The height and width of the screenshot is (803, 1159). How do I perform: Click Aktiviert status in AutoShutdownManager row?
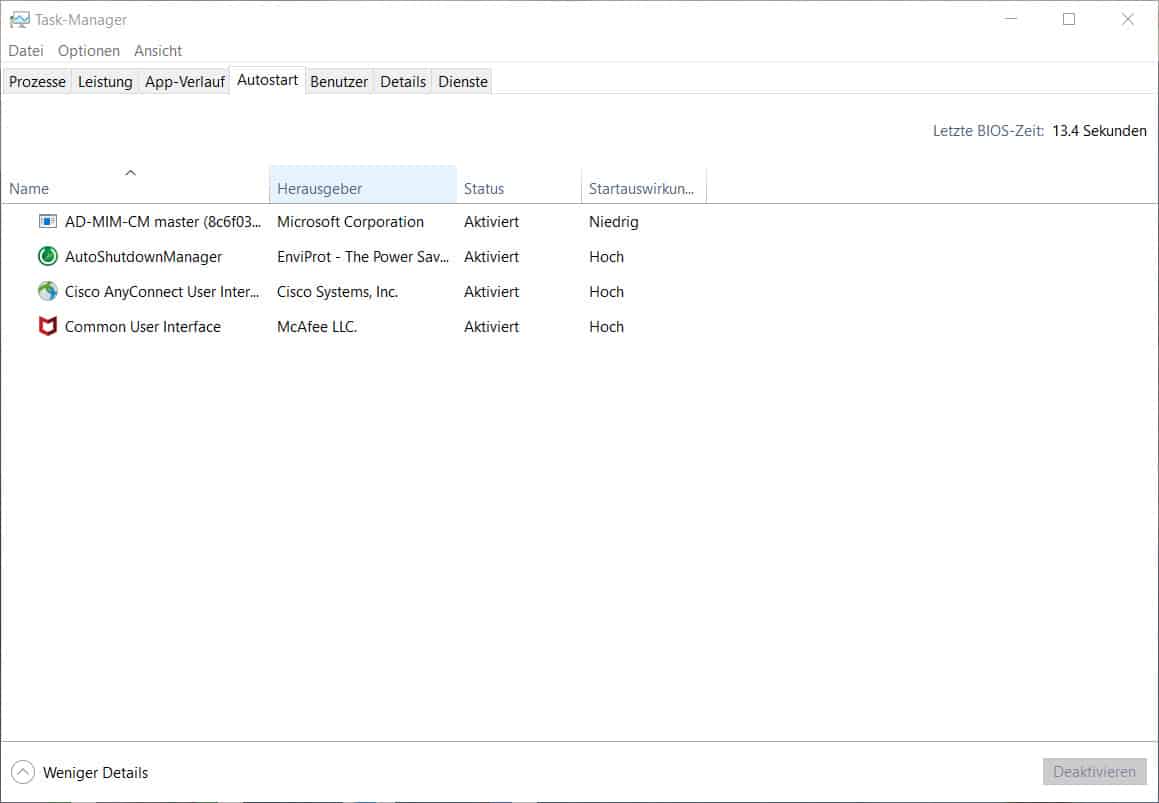492,257
